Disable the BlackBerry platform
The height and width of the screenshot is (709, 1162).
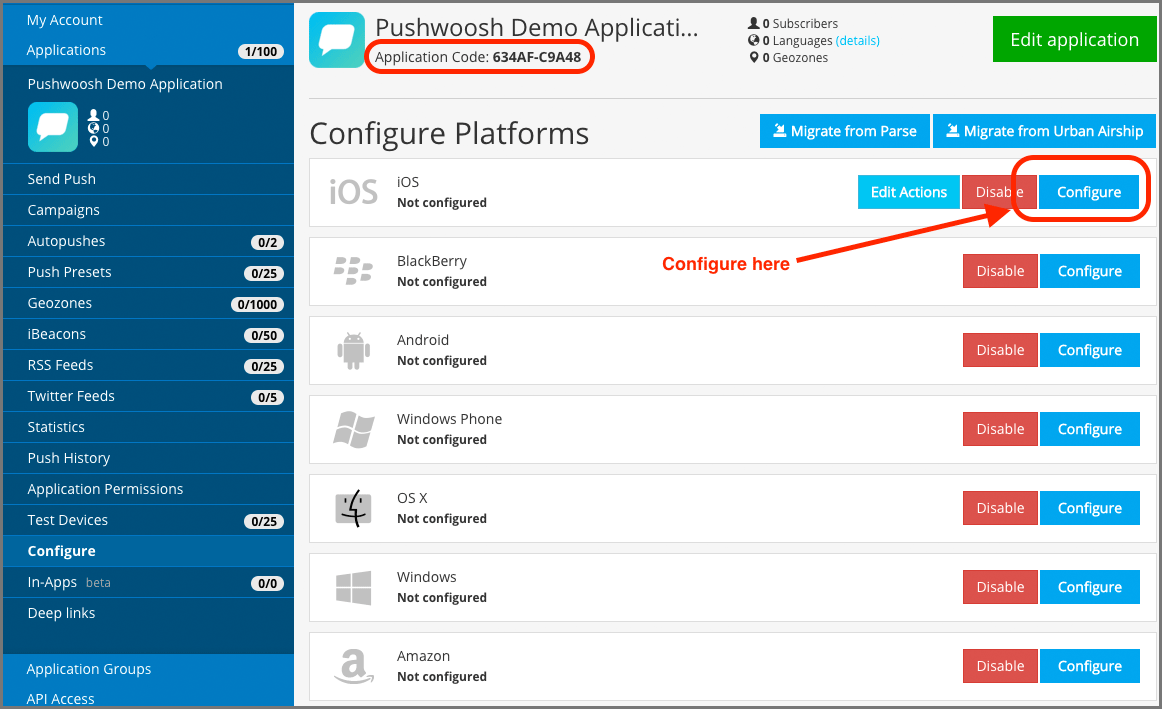[1000, 271]
